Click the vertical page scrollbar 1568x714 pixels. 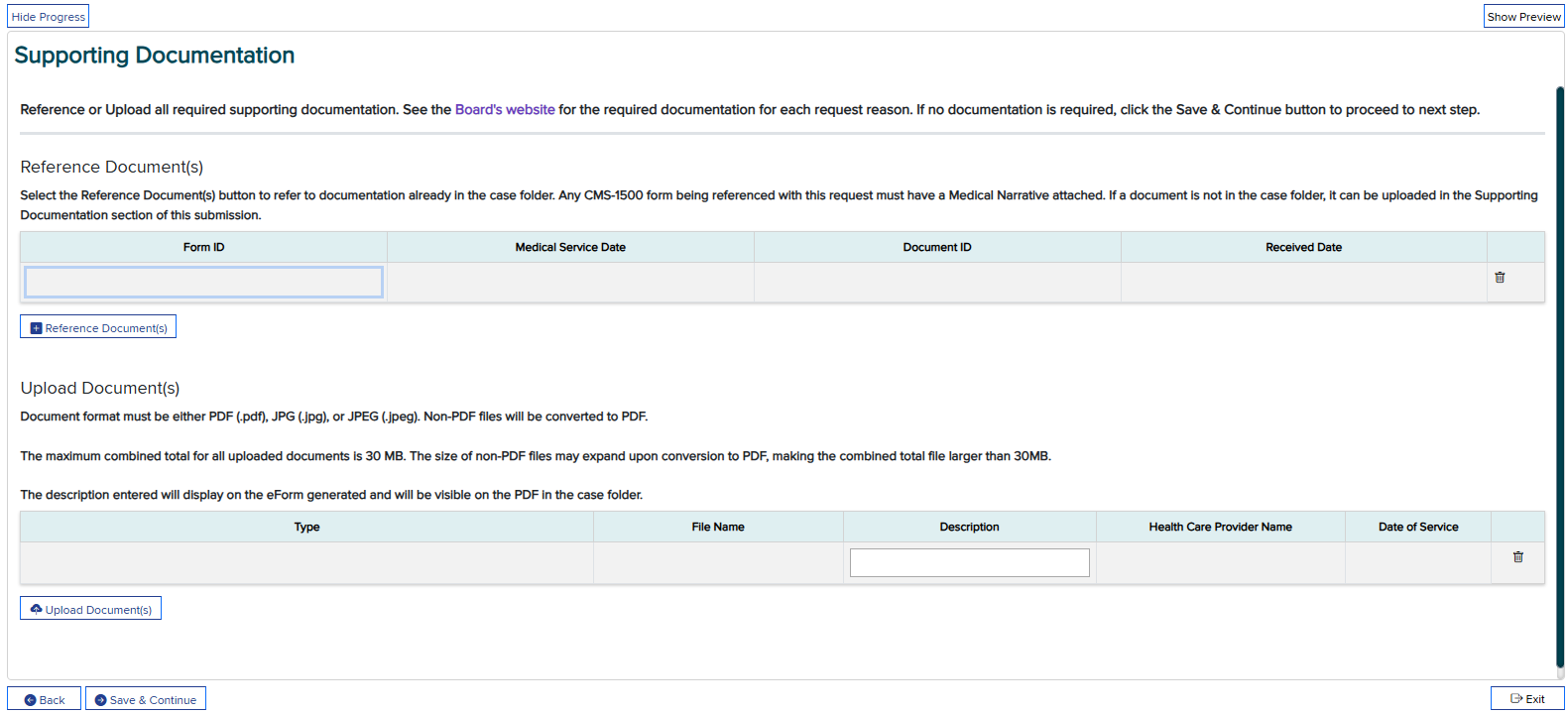[1559, 377]
